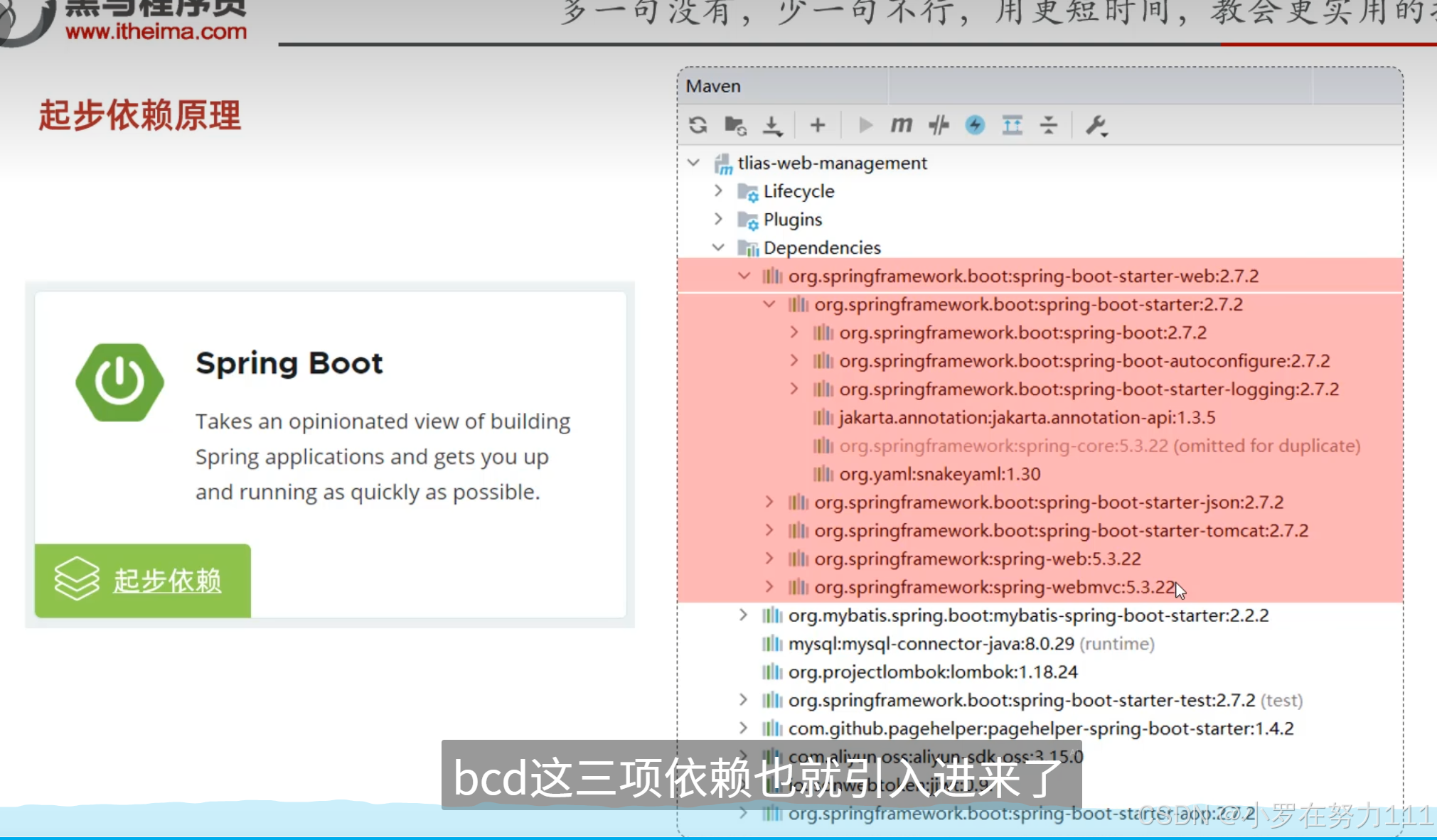This screenshot has height=840, width=1437.
Task: Open Maven Settings wrench icon
Action: click(1096, 126)
